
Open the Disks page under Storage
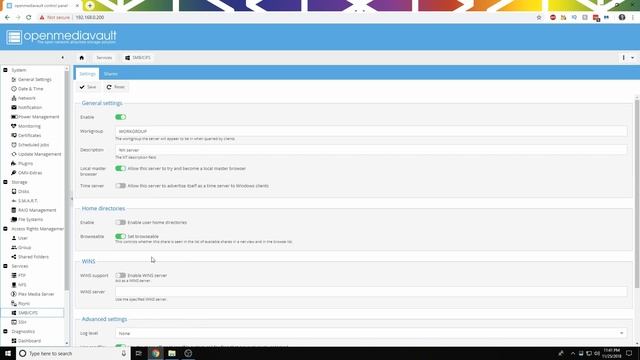click(x=23, y=192)
